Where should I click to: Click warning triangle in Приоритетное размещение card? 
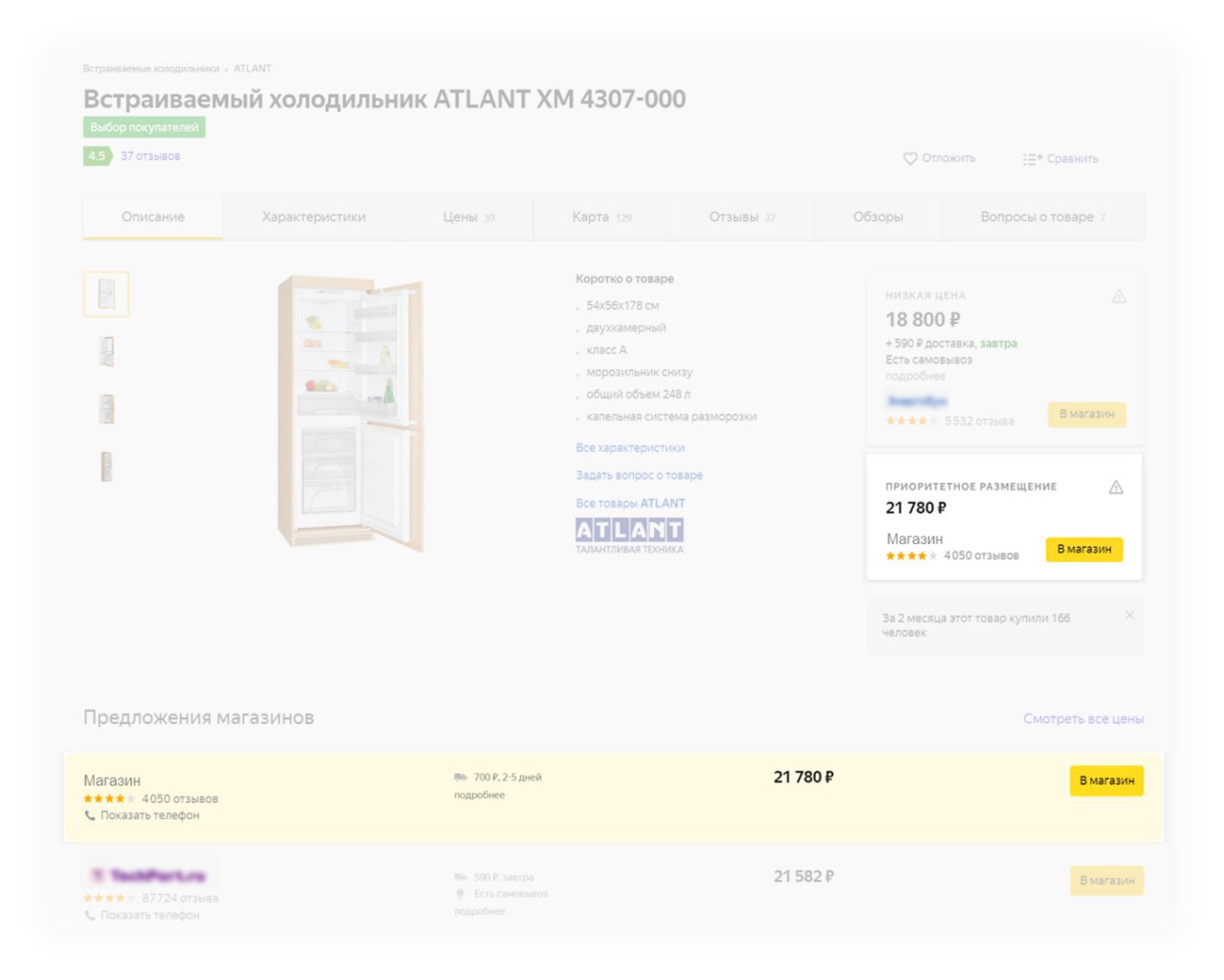click(x=1116, y=488)
